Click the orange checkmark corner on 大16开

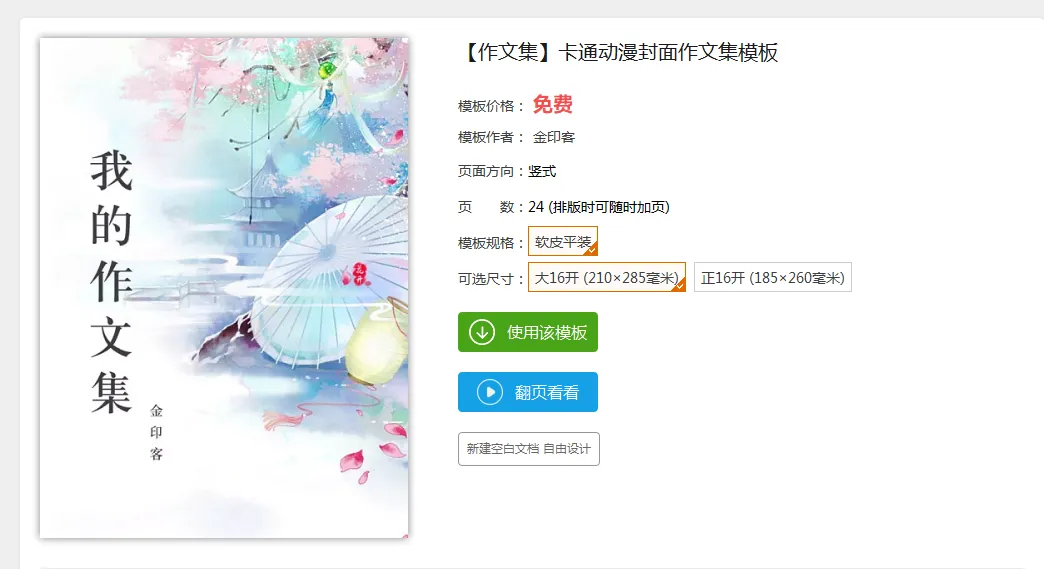click(x=678, y=285)
